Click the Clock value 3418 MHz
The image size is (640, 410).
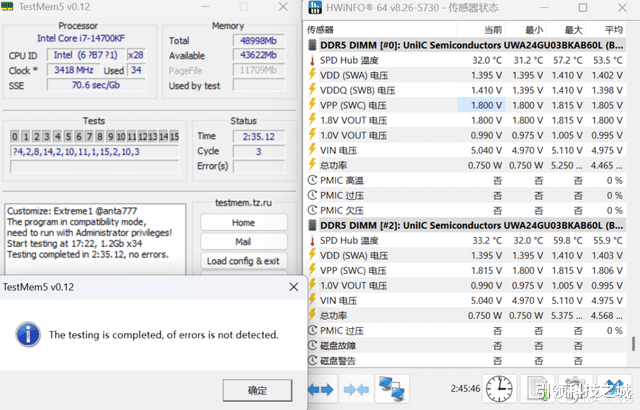click(73, 70)
